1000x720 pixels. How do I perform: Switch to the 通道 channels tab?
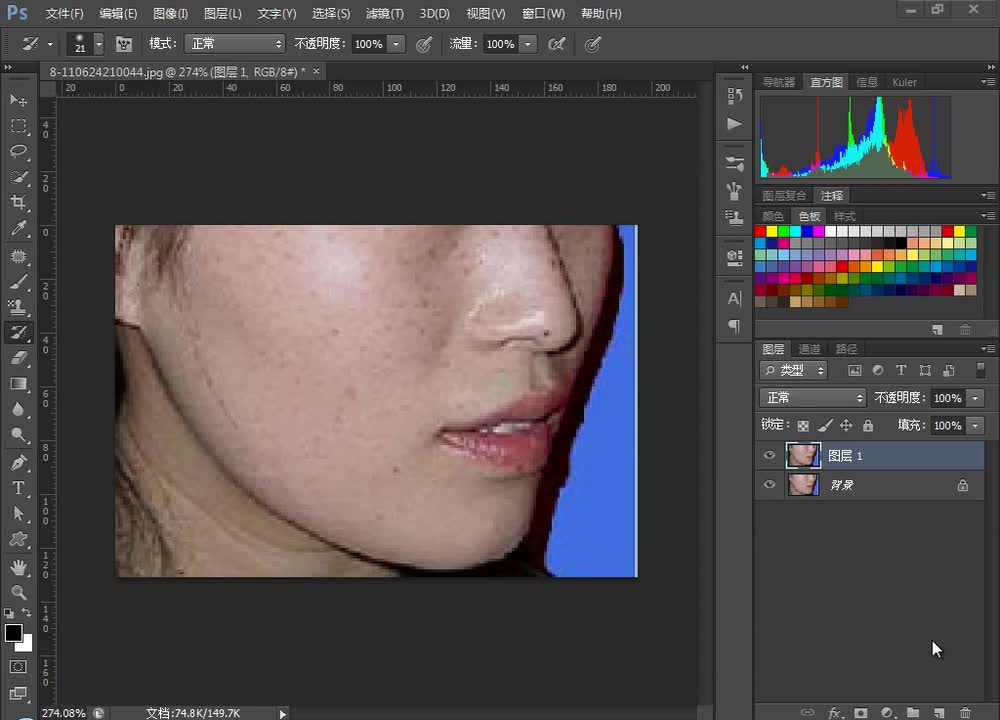tap(809, 349)
